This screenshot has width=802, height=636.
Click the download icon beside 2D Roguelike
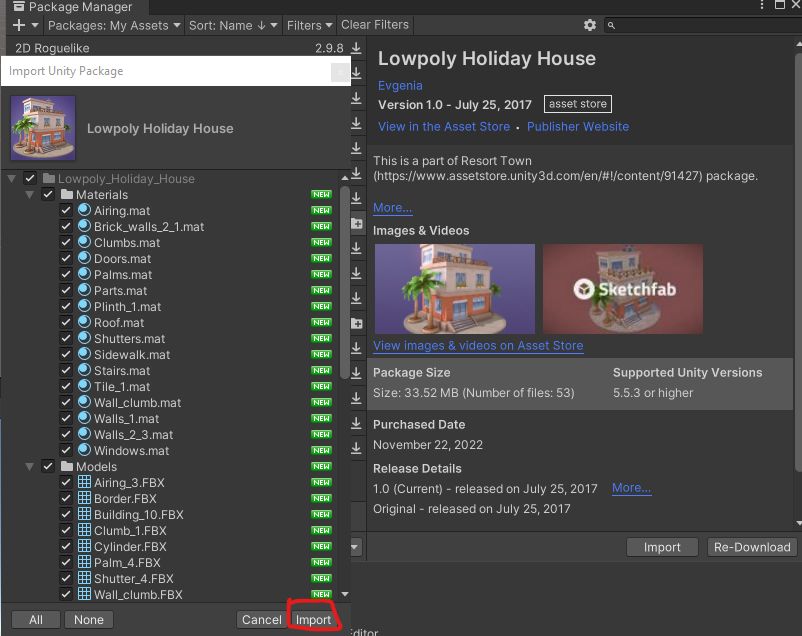pyautogui.click(x=356, y=48)
